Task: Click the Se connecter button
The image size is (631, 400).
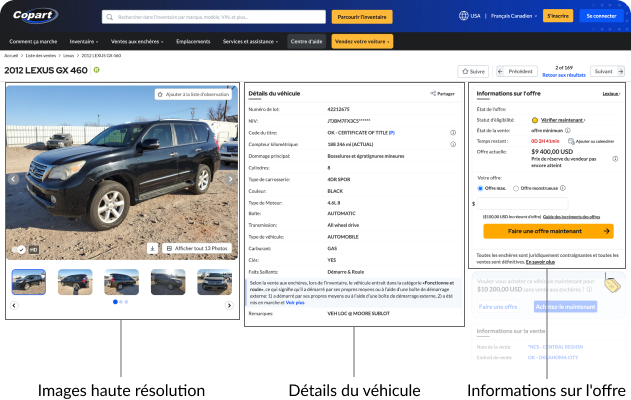Action: pos(601,16)
